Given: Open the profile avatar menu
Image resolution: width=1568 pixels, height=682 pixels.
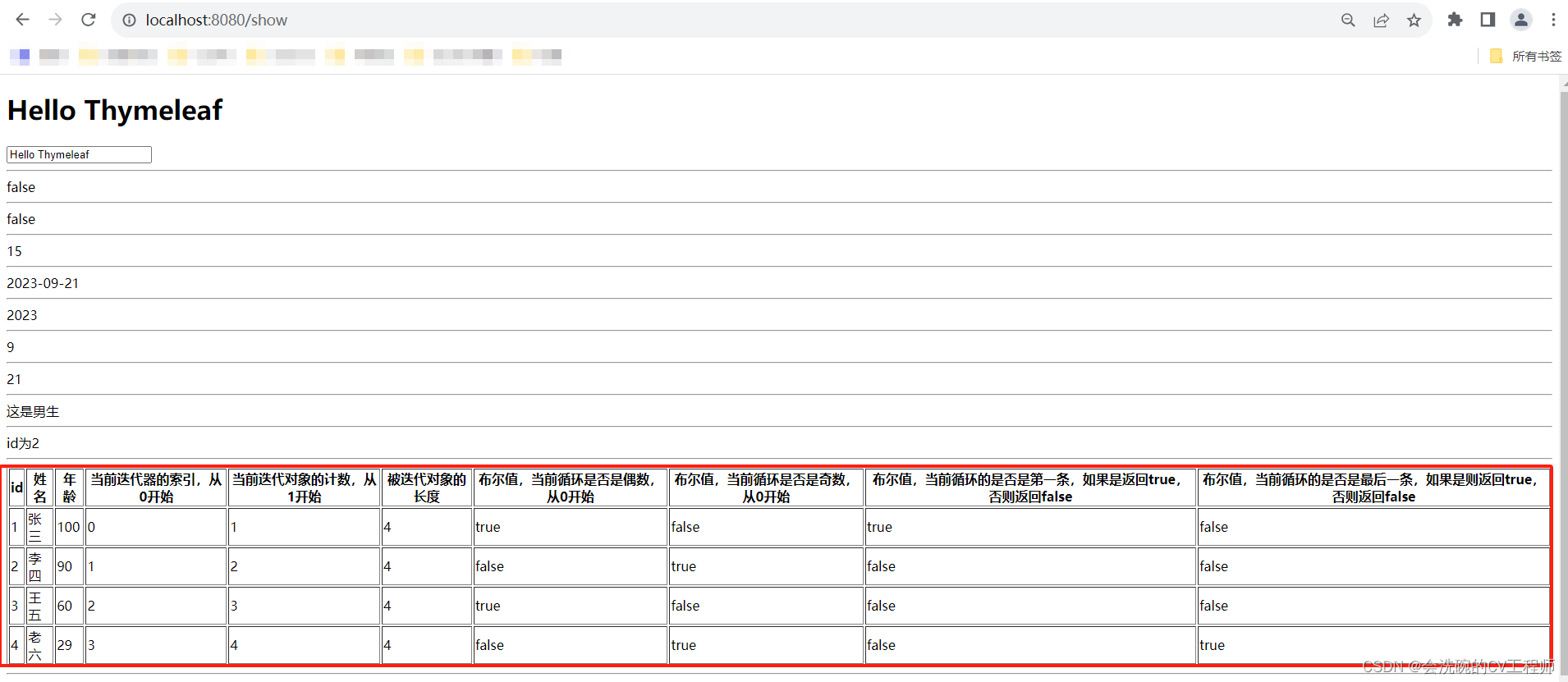Looking at the screenshot, I should pos(1521,20).
